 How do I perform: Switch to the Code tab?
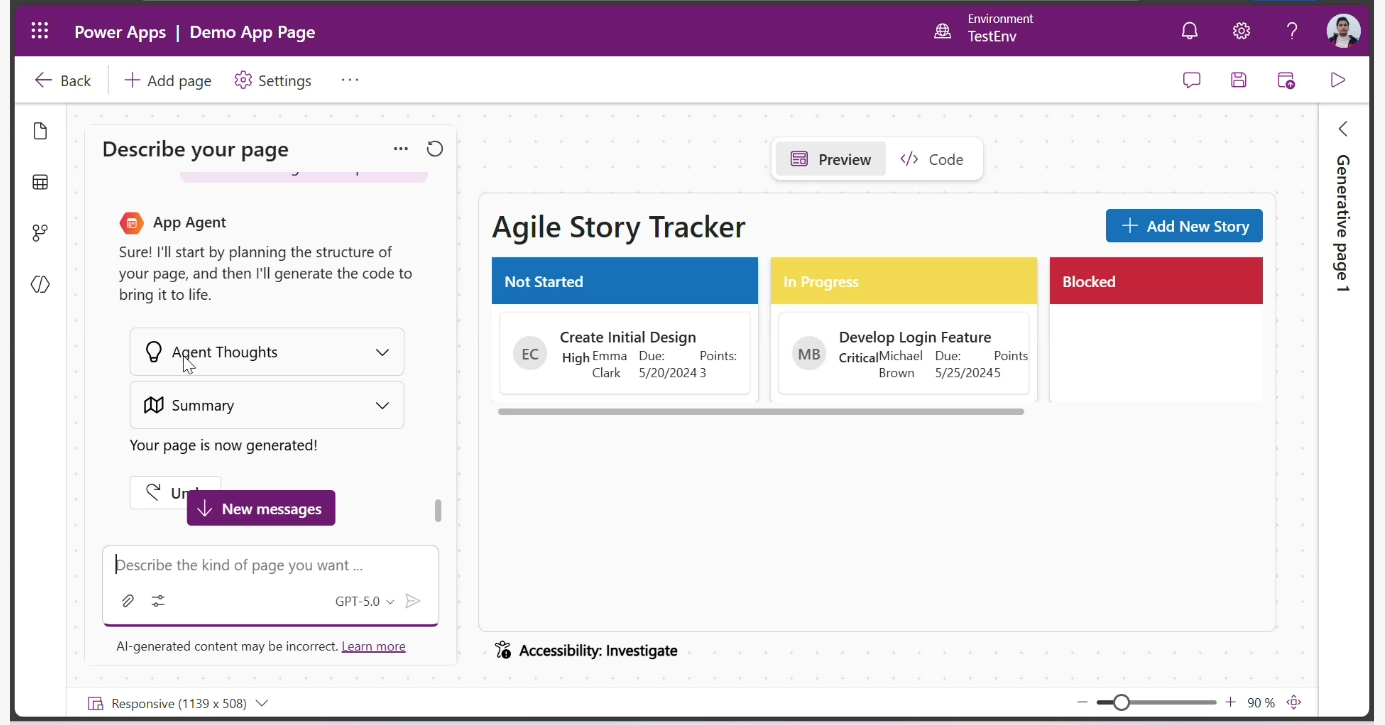pos(932,159)
